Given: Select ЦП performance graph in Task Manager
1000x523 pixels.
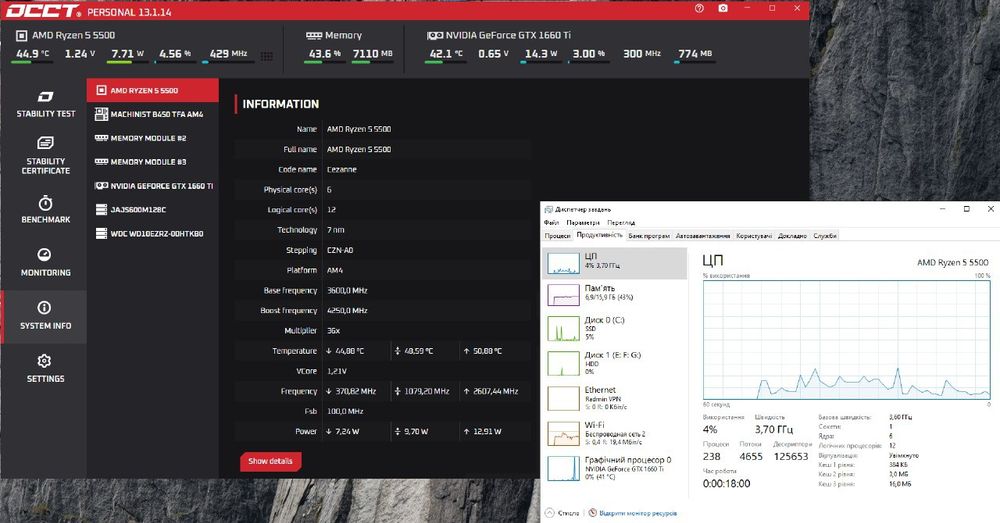Looking at the screenshot, I should tap(614, 263).
